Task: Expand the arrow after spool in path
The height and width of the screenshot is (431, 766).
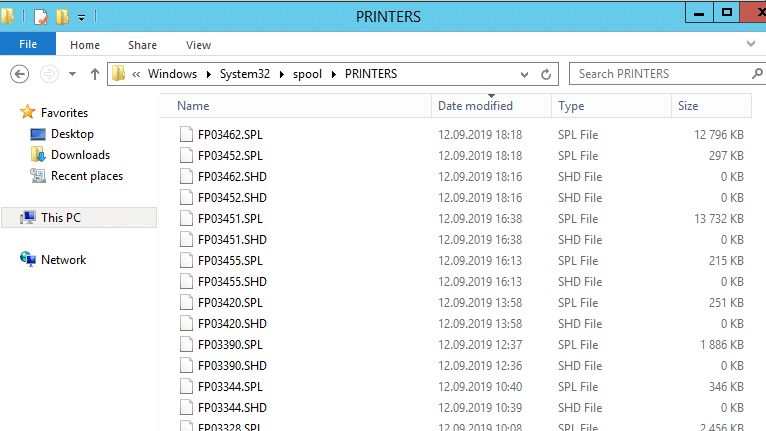Action: (x=334, y=74)
